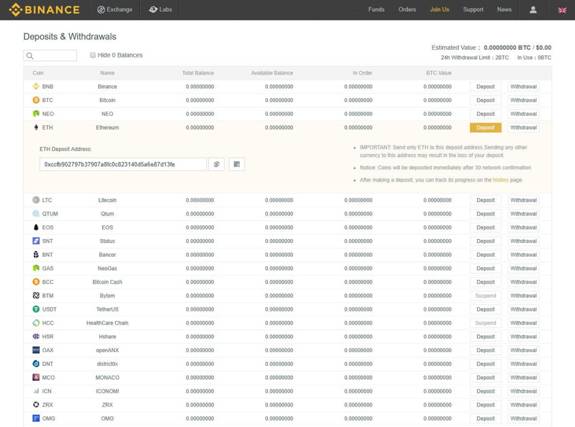
Task: Open language selector flag icon
Action: (x=562, y=10)
